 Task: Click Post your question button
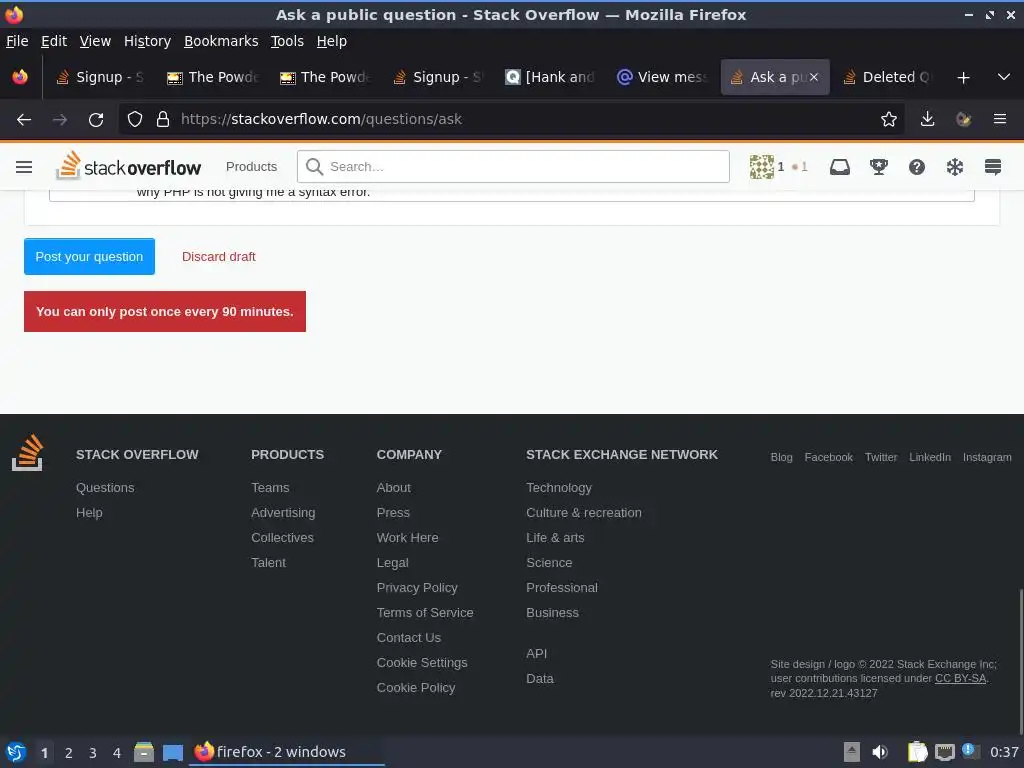coord(89,257)
